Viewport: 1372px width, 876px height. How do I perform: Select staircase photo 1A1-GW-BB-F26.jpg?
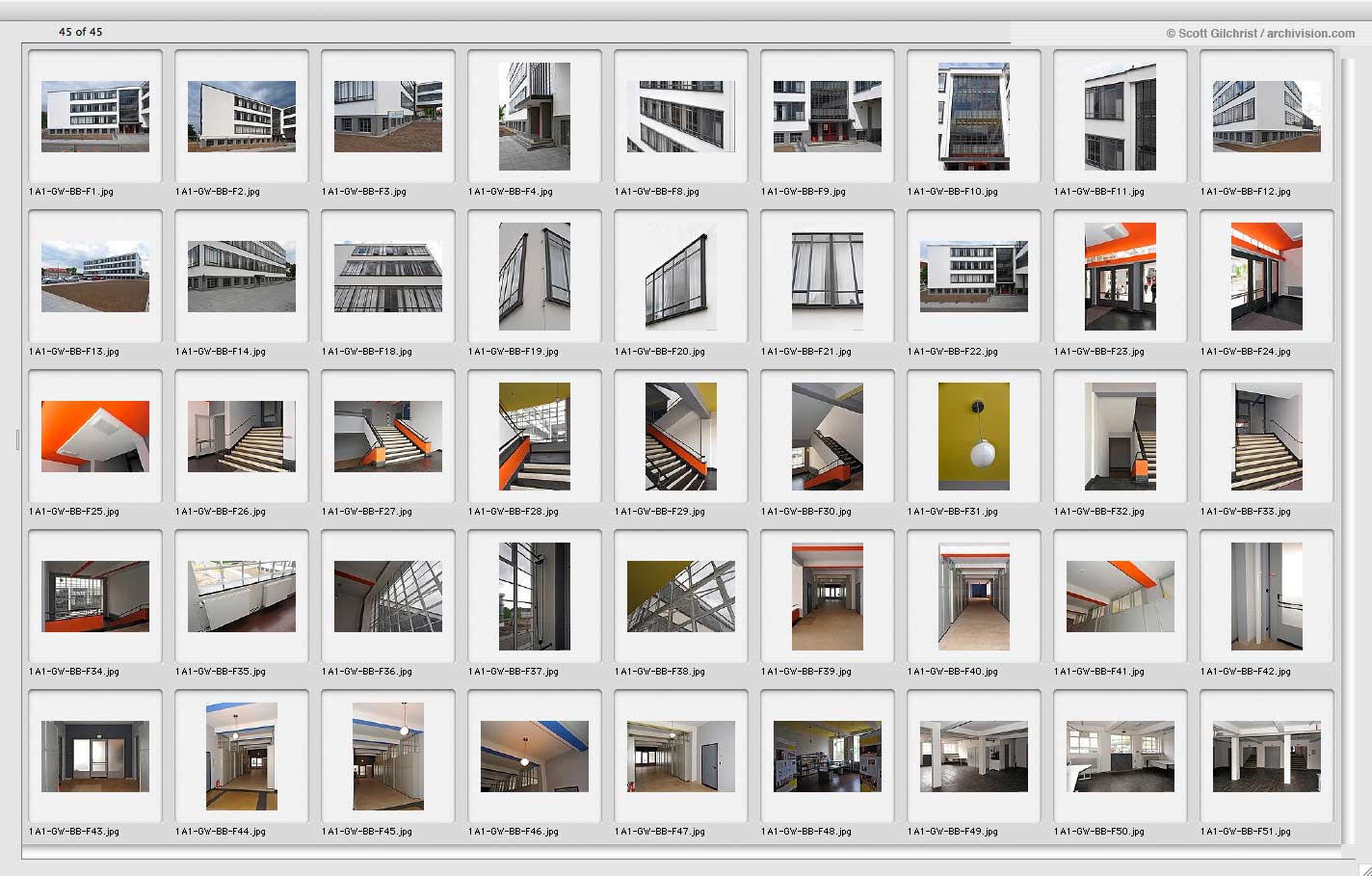[x=242, y=437]
